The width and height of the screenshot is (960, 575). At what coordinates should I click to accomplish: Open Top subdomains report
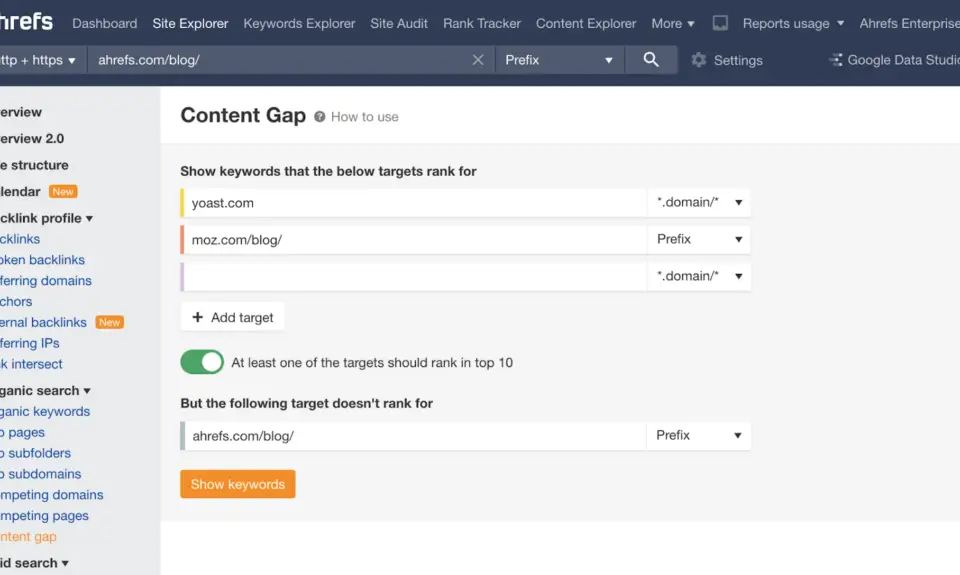click(x=40, y=474)
